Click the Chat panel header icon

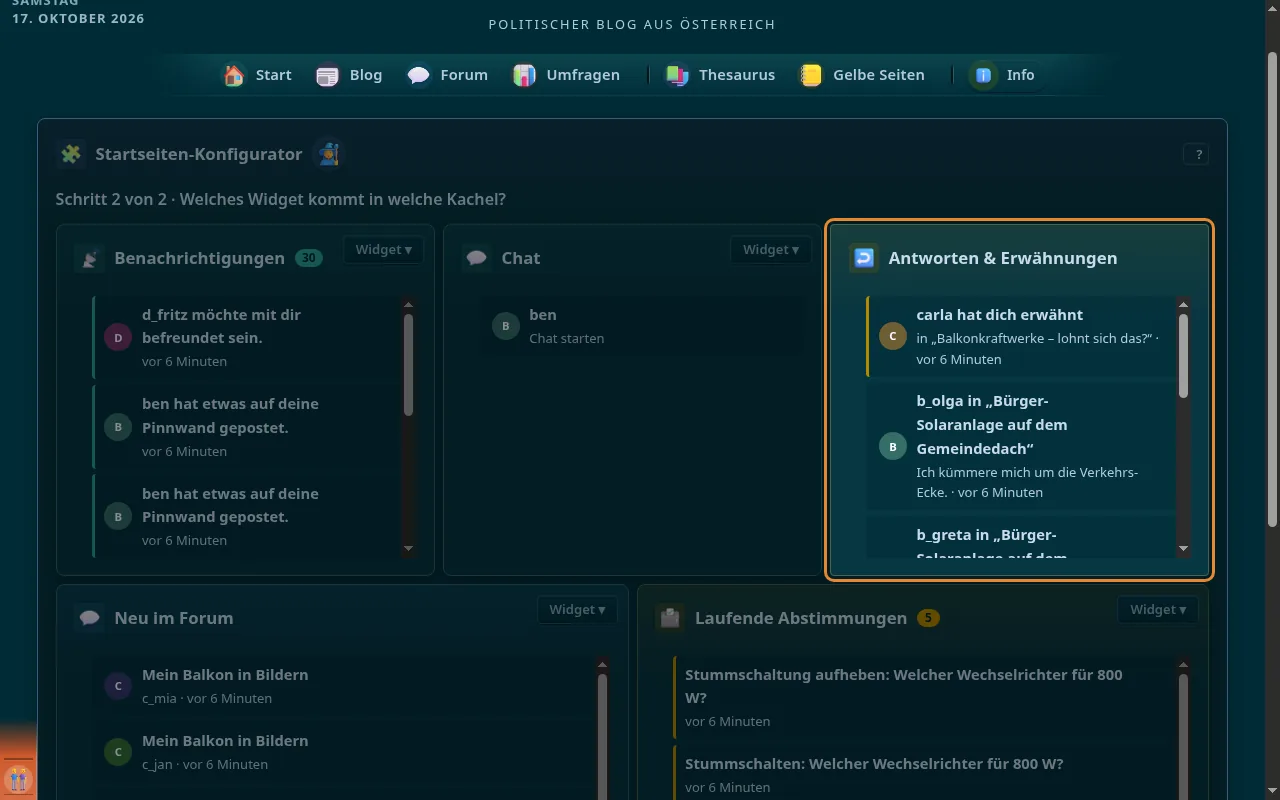click(x=477, y=258)
